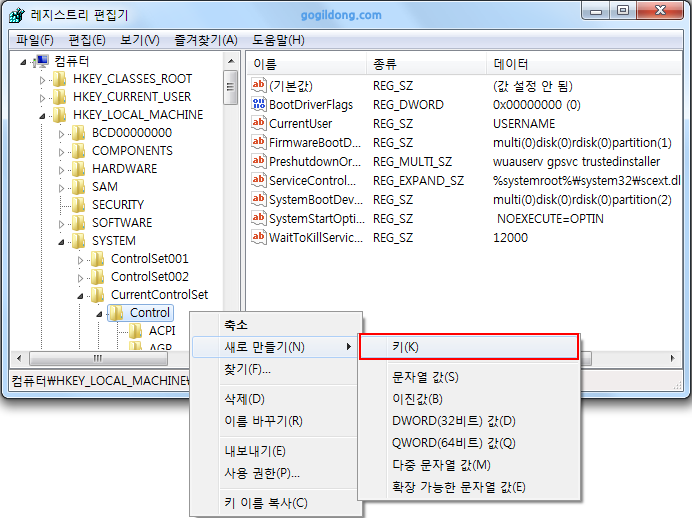Collapse the Control node arrow
The image size is (692, 518).
pyautogui.click(x=99, y=314)
